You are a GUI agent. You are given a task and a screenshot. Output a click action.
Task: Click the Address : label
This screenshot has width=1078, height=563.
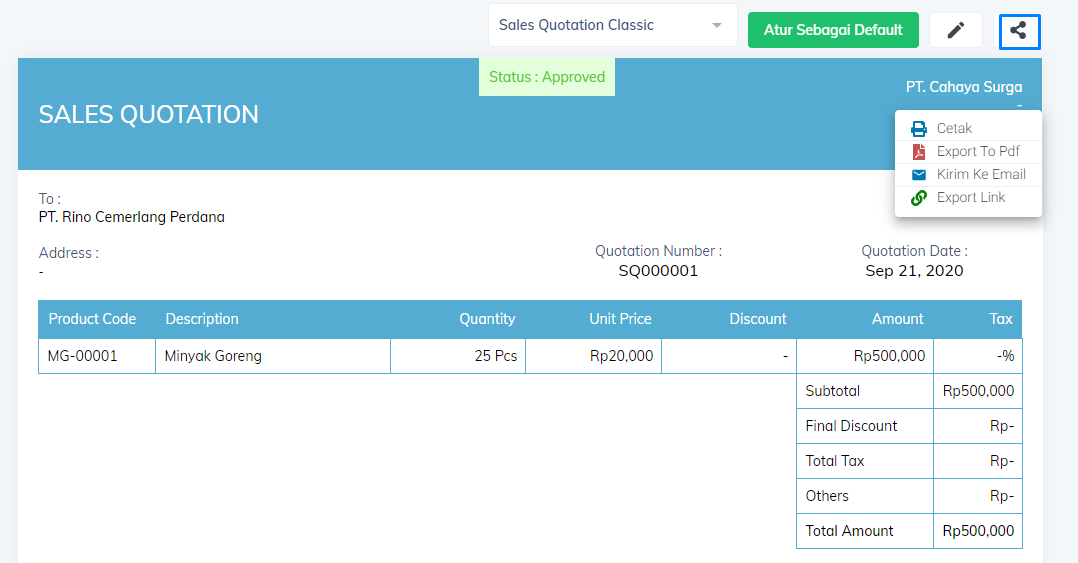[69, 253]
